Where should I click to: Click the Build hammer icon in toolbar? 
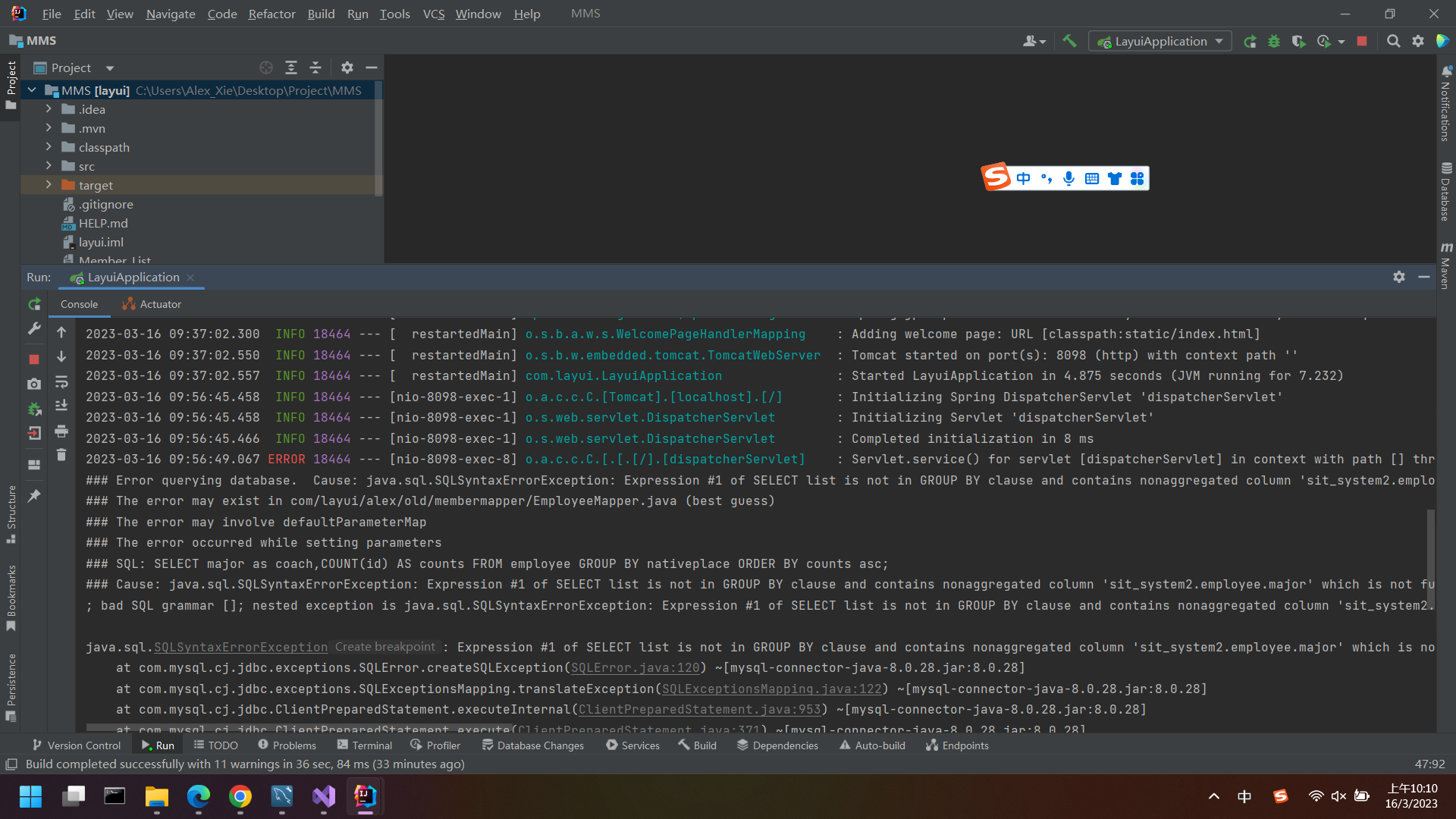pyautogui.click(x=1069, y=41)
